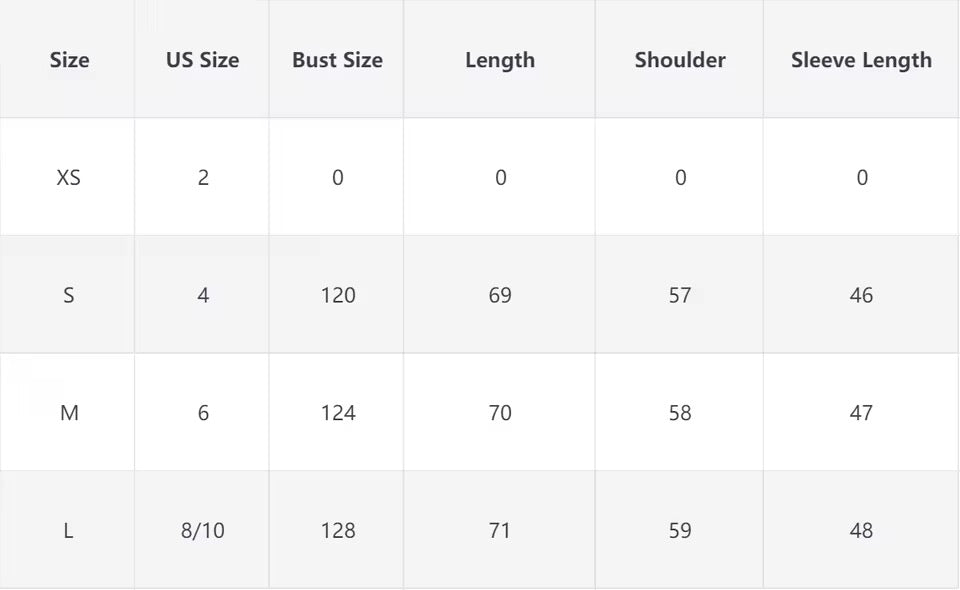This screenshot has width=960, height=590.
Task: Click the S size row label
Action: [69, 295]
